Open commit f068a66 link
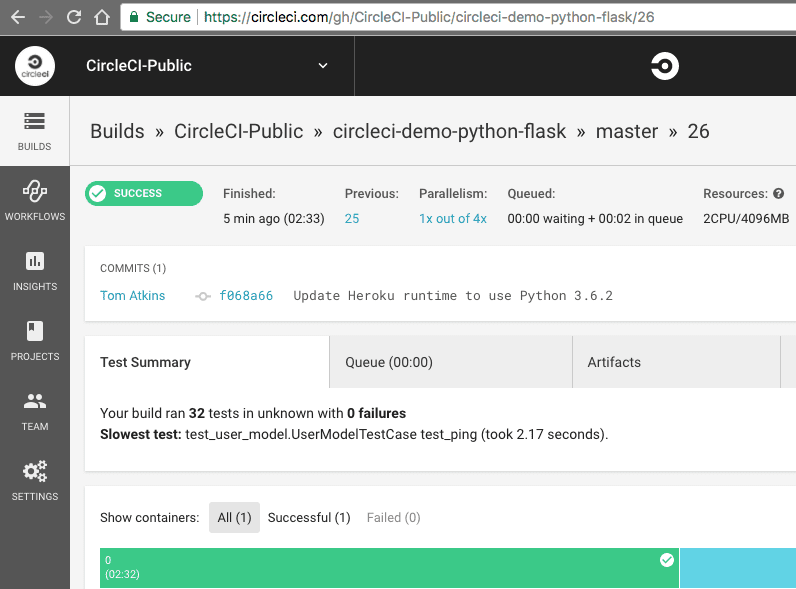796x589 pixels. tap(246, 296)
